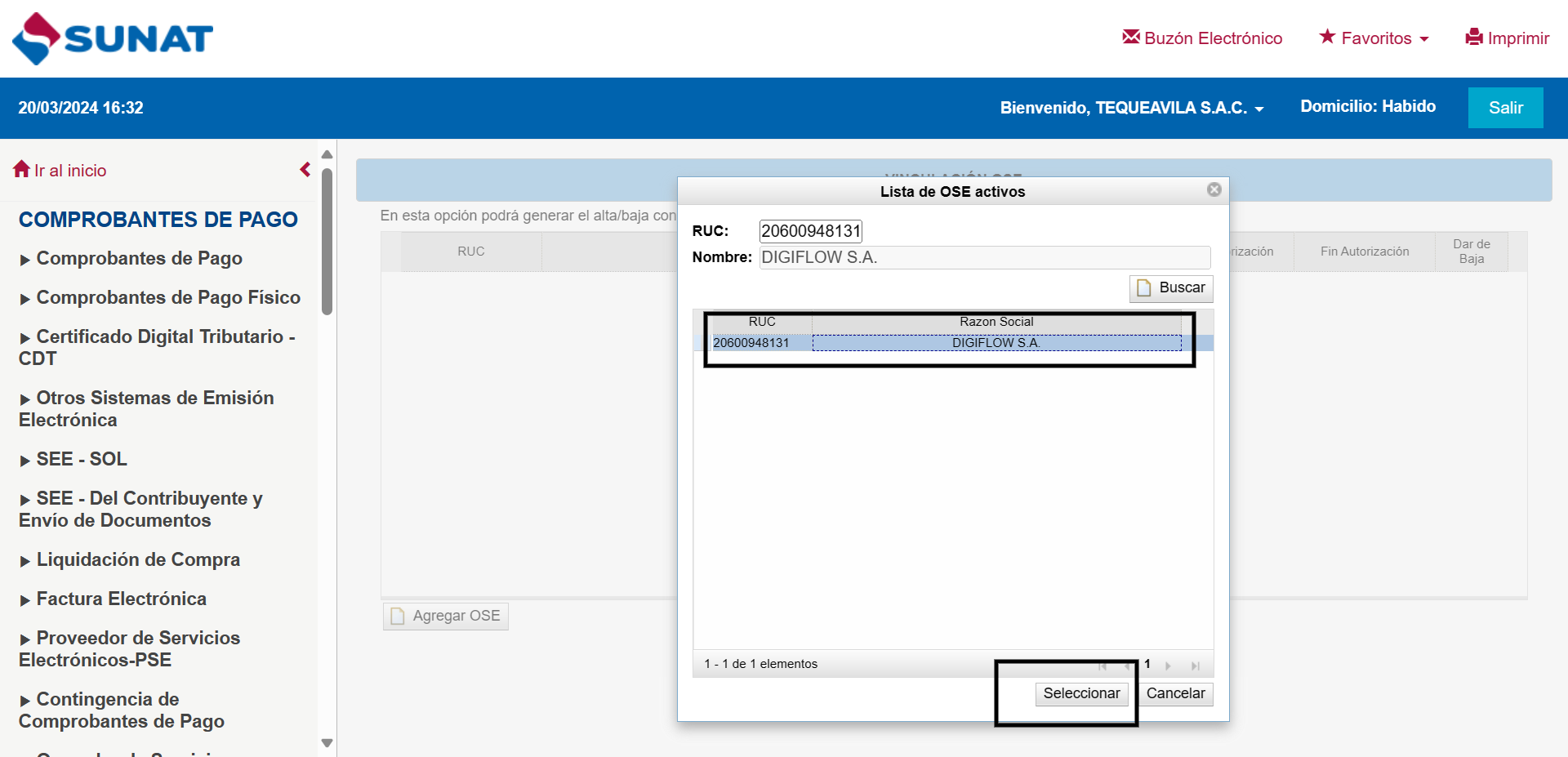Go to last page pager icon
Image resolution: width=1568 pixels, height=757 pixels.
[1196, 666]
